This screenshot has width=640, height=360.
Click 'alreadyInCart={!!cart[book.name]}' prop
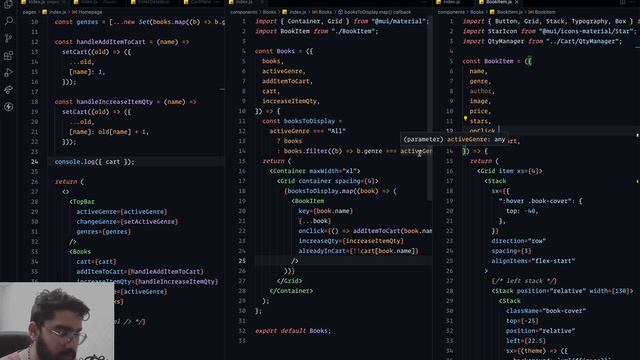358,251
